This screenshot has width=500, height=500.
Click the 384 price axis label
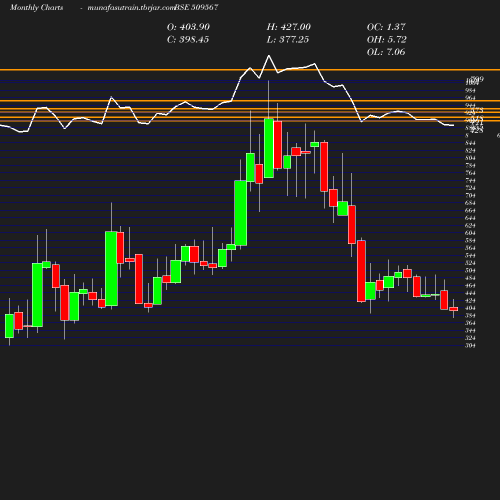tap(470, 316)
